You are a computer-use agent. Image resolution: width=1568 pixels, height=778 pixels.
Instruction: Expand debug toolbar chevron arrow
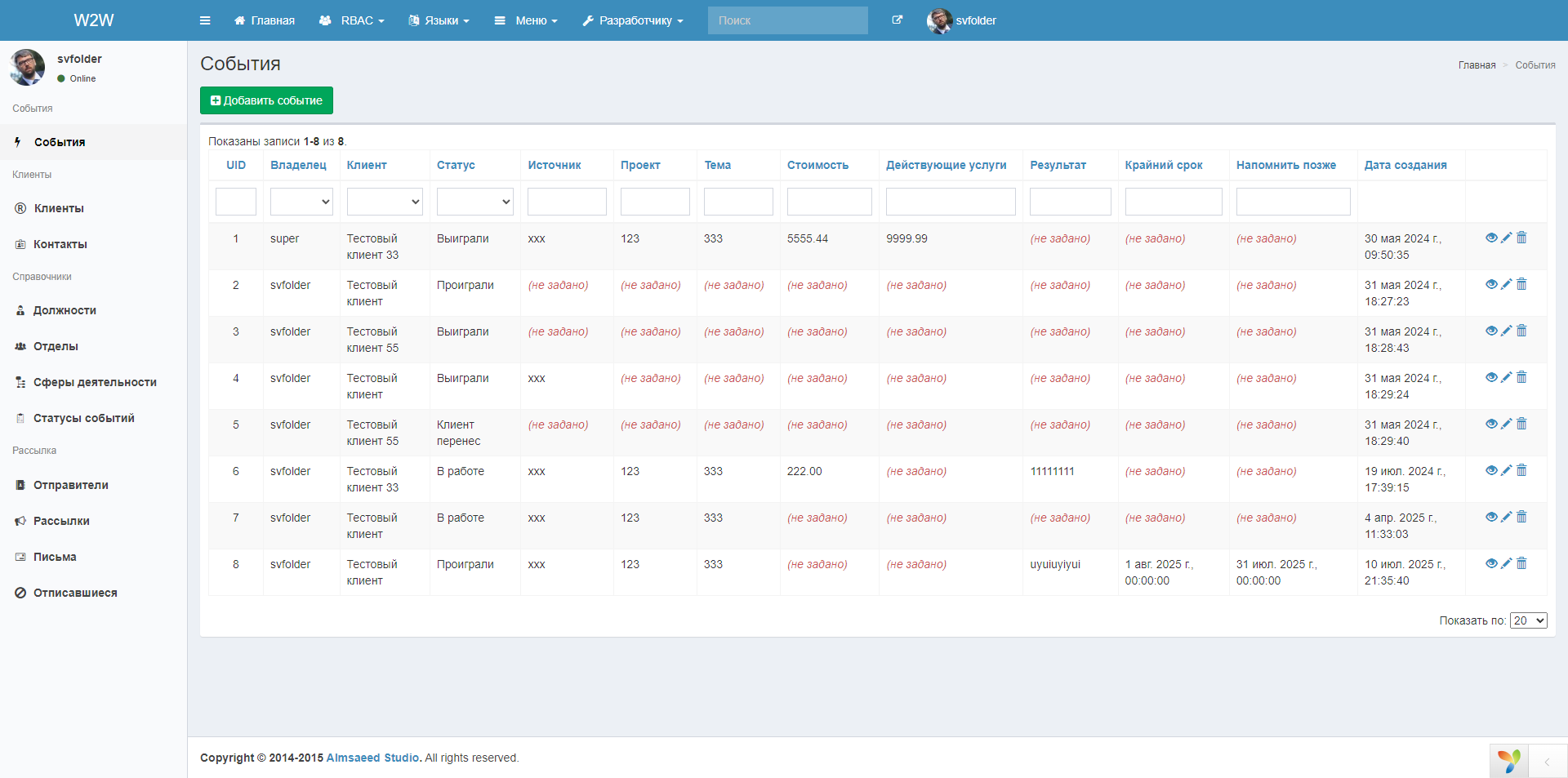pos(1547,762)
